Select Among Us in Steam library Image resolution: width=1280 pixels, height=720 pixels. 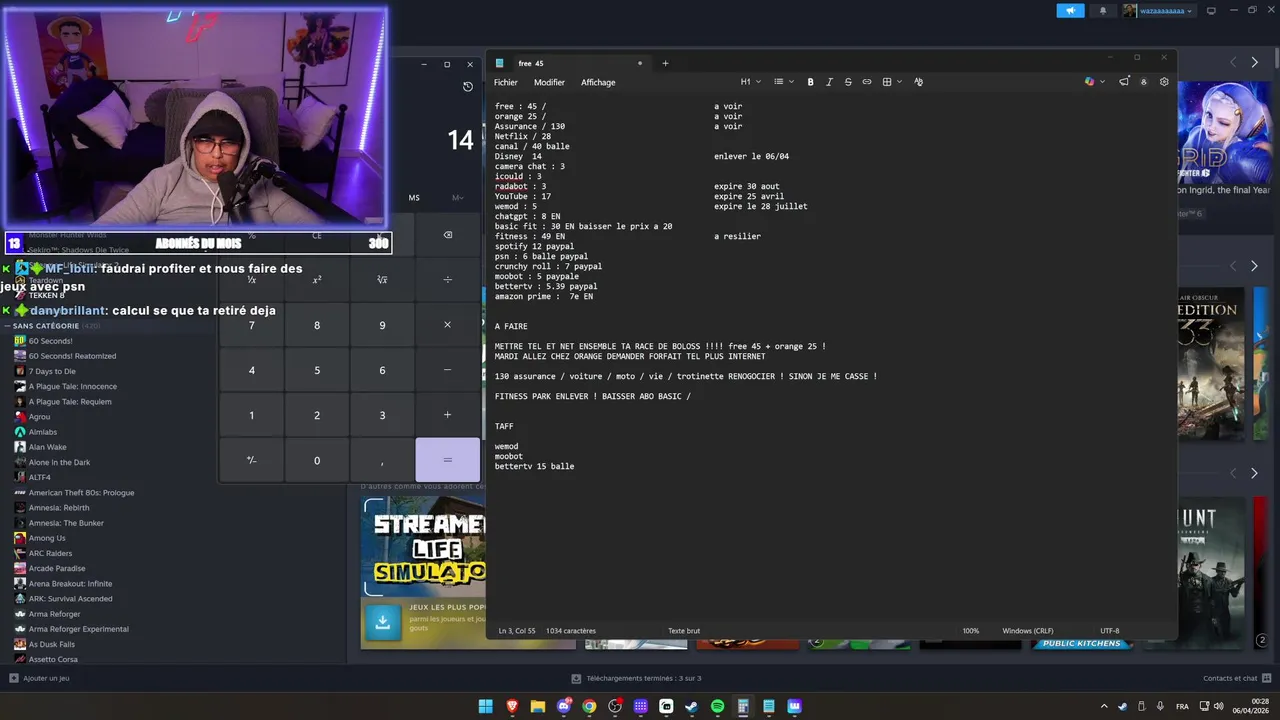click(47, 538)
